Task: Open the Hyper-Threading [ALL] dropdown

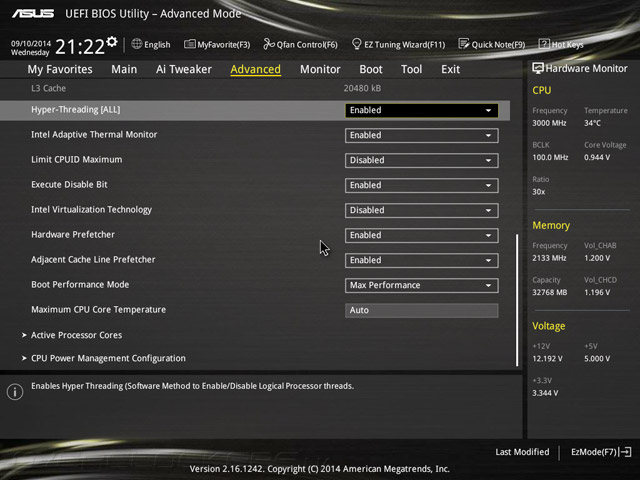Action: click(422, 110)
